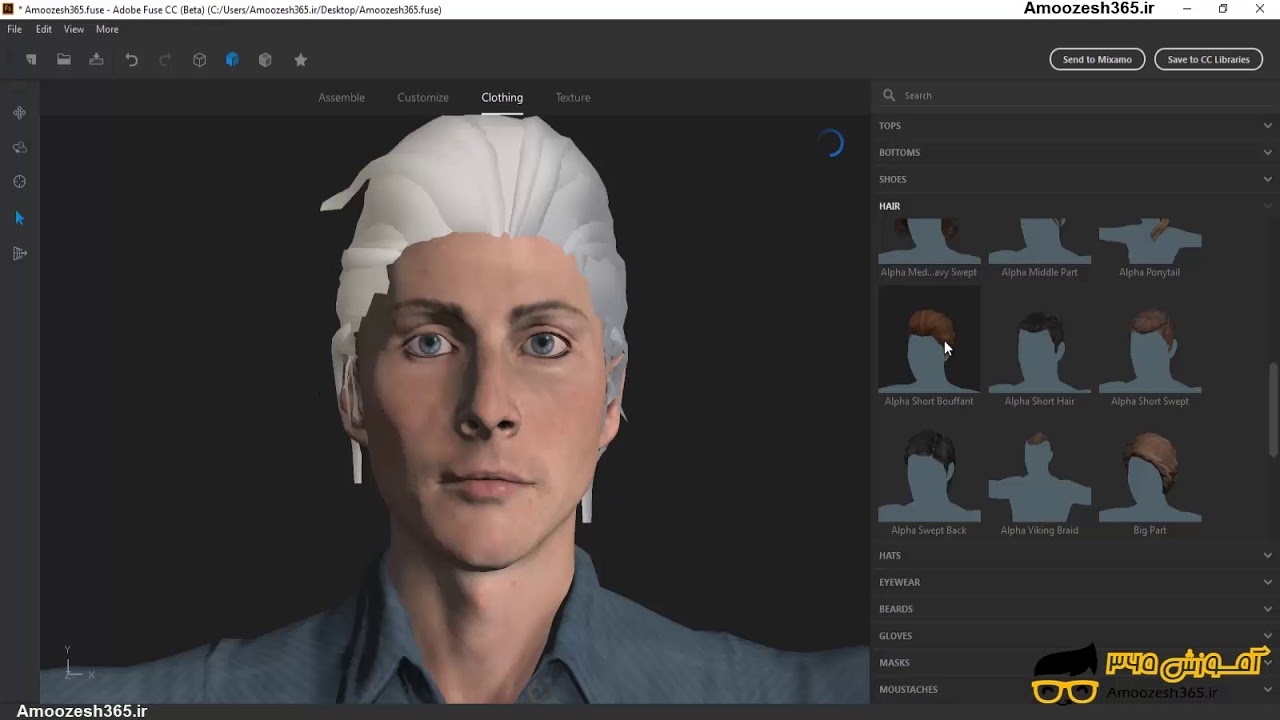The image size is (1280, 720).
Task: Expand the BEARDS category
Action: (x=1075, y=609)
